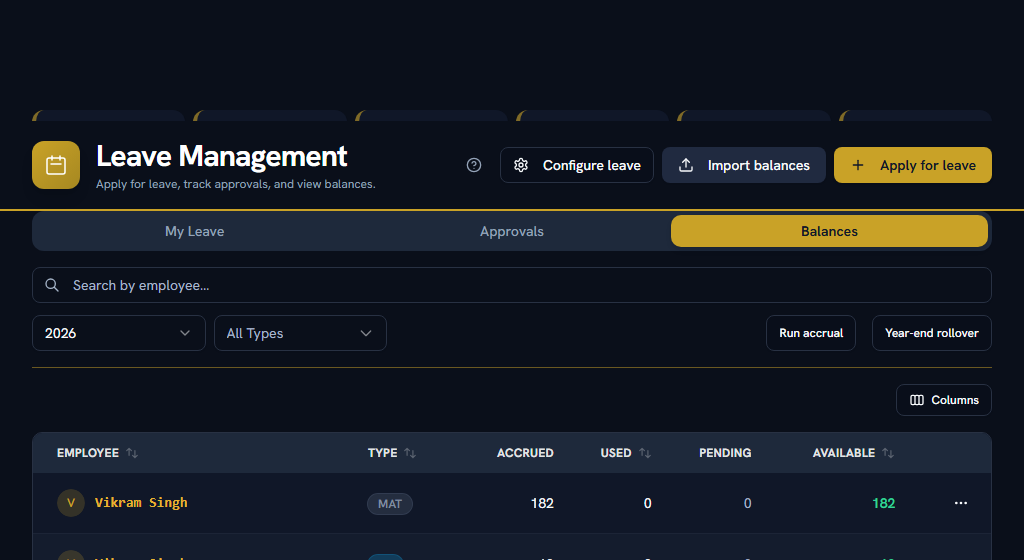Sort by Available column
1024x560 pixels.
coord(853,453)
